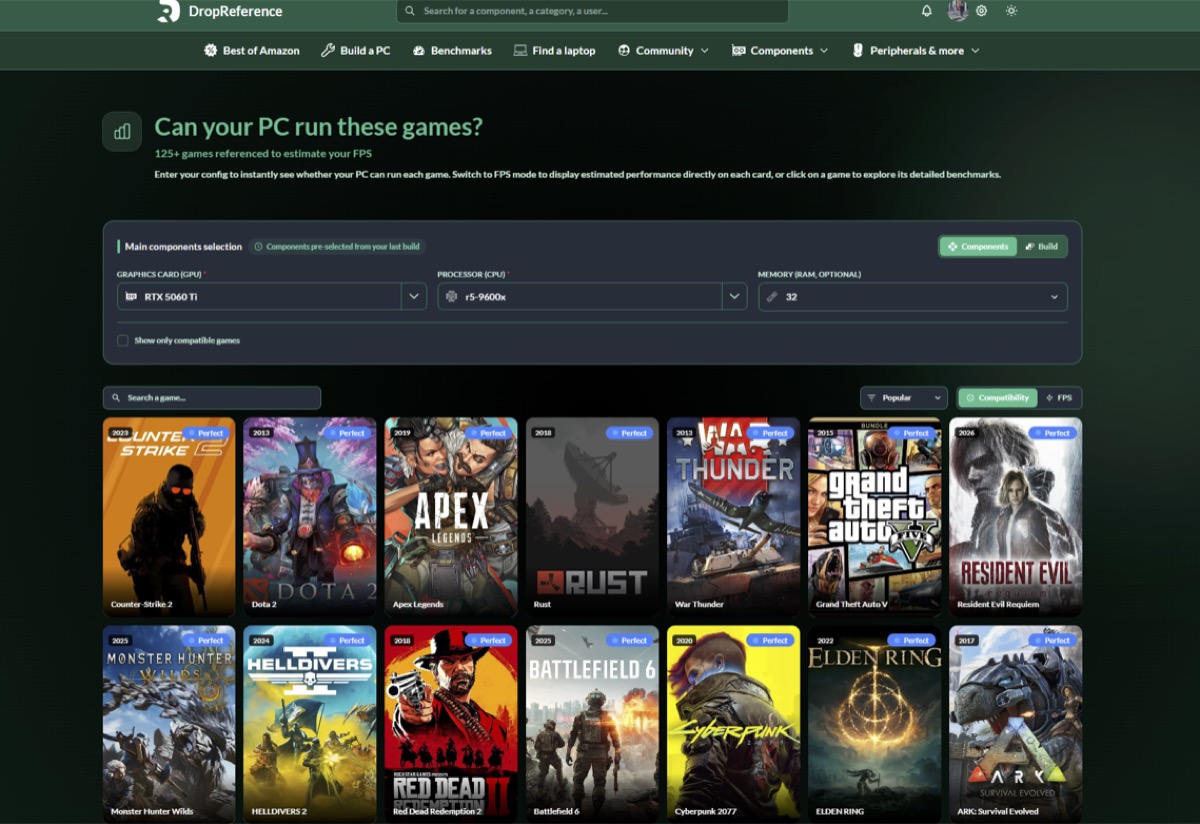Expand the graphics card dropdown
1200x824 pixels.
coord(412,296)
